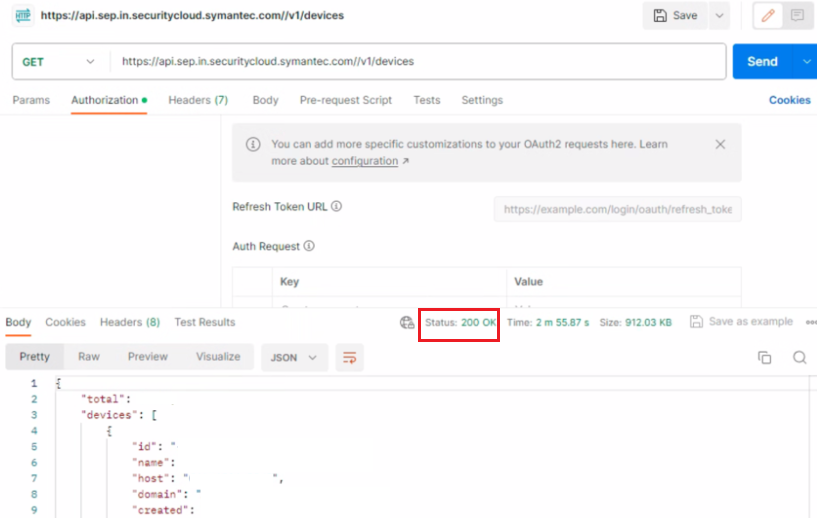Viewport: 817px width, 522px height.
Task: Dismiss the OAuth2 info banner
Action: pyautogui.click(x=720, y=144)
